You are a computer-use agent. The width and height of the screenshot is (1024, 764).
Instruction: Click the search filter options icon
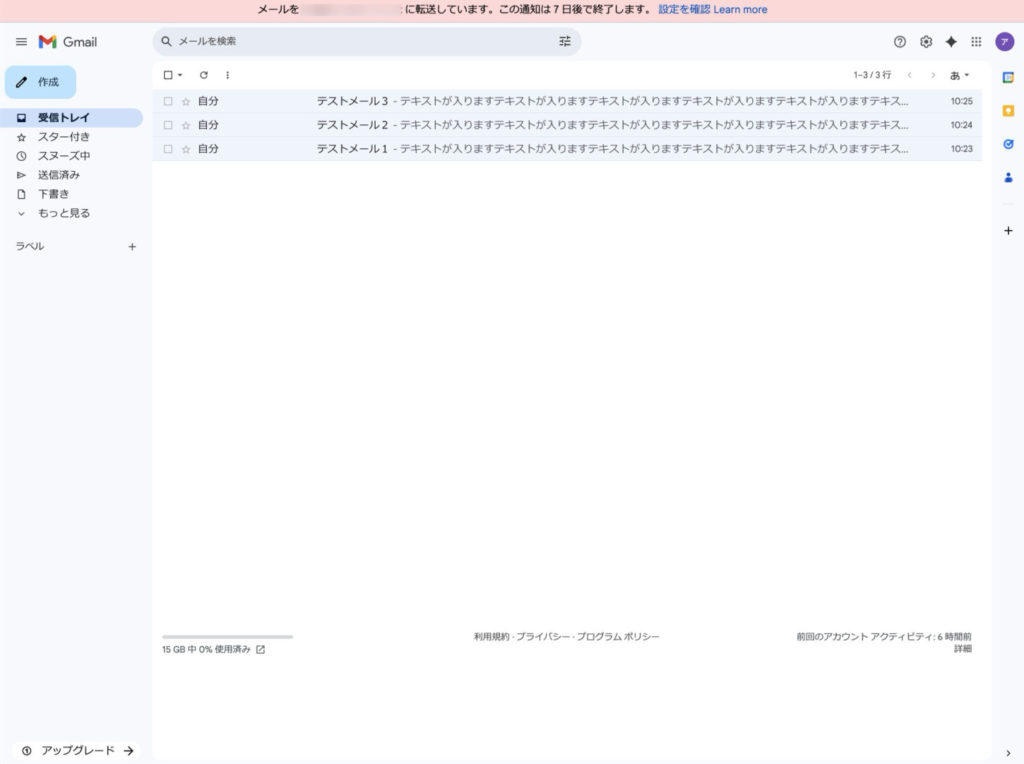(565, 42)
